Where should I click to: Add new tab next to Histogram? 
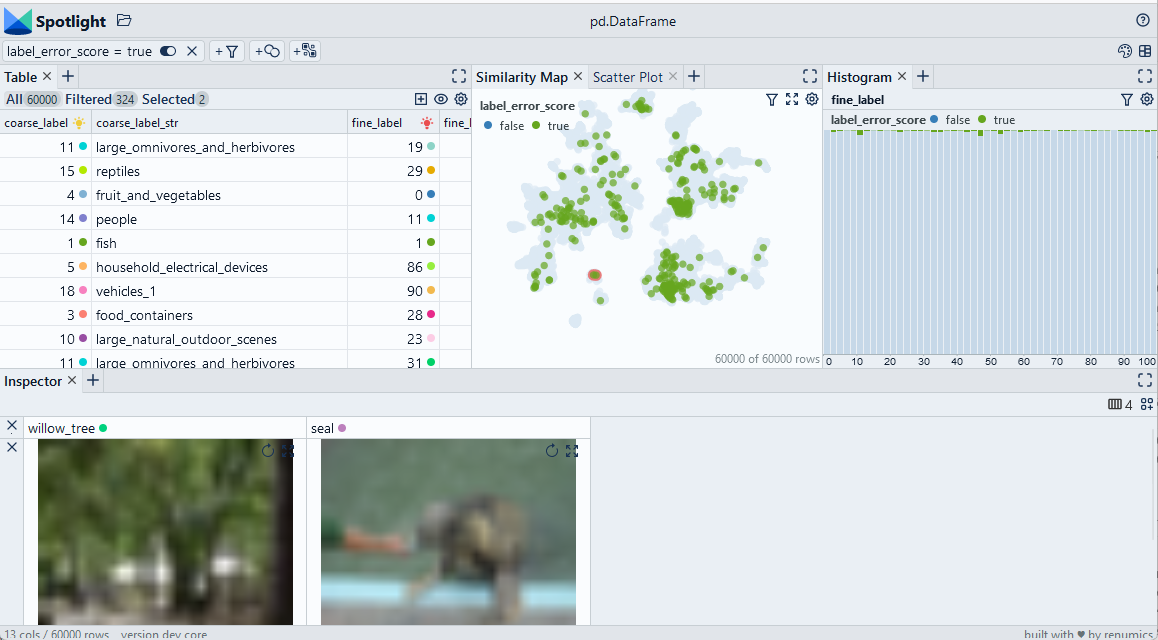point(923,76)
